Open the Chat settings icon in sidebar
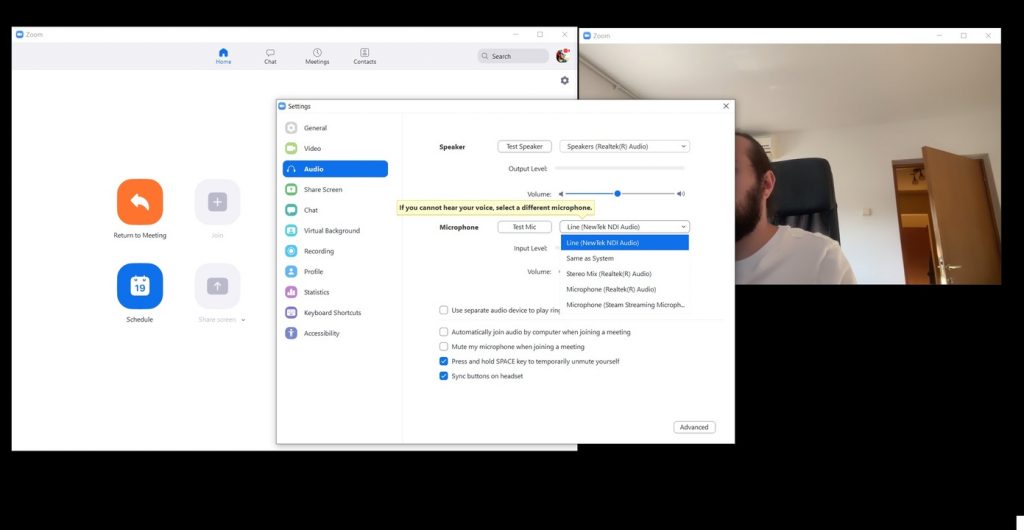 pyautogui.click(x=291, y=210)
